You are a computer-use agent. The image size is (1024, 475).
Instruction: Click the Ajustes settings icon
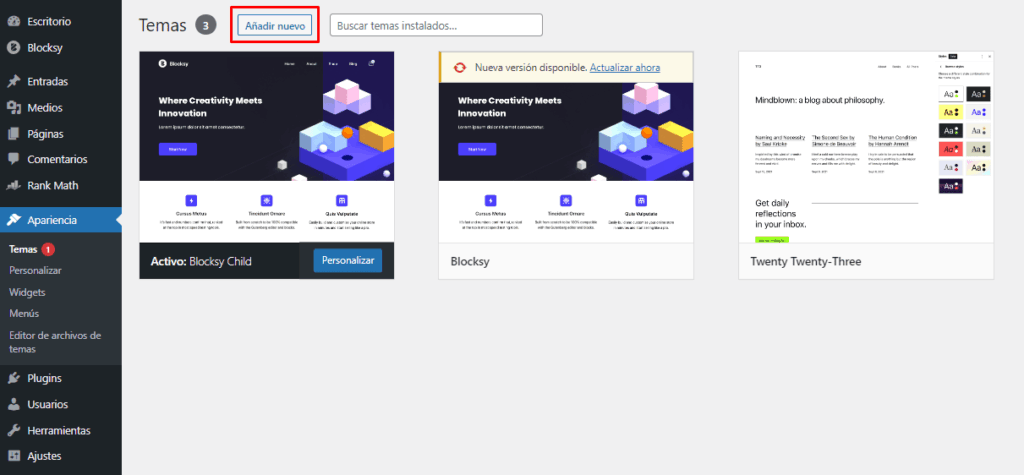13,455
